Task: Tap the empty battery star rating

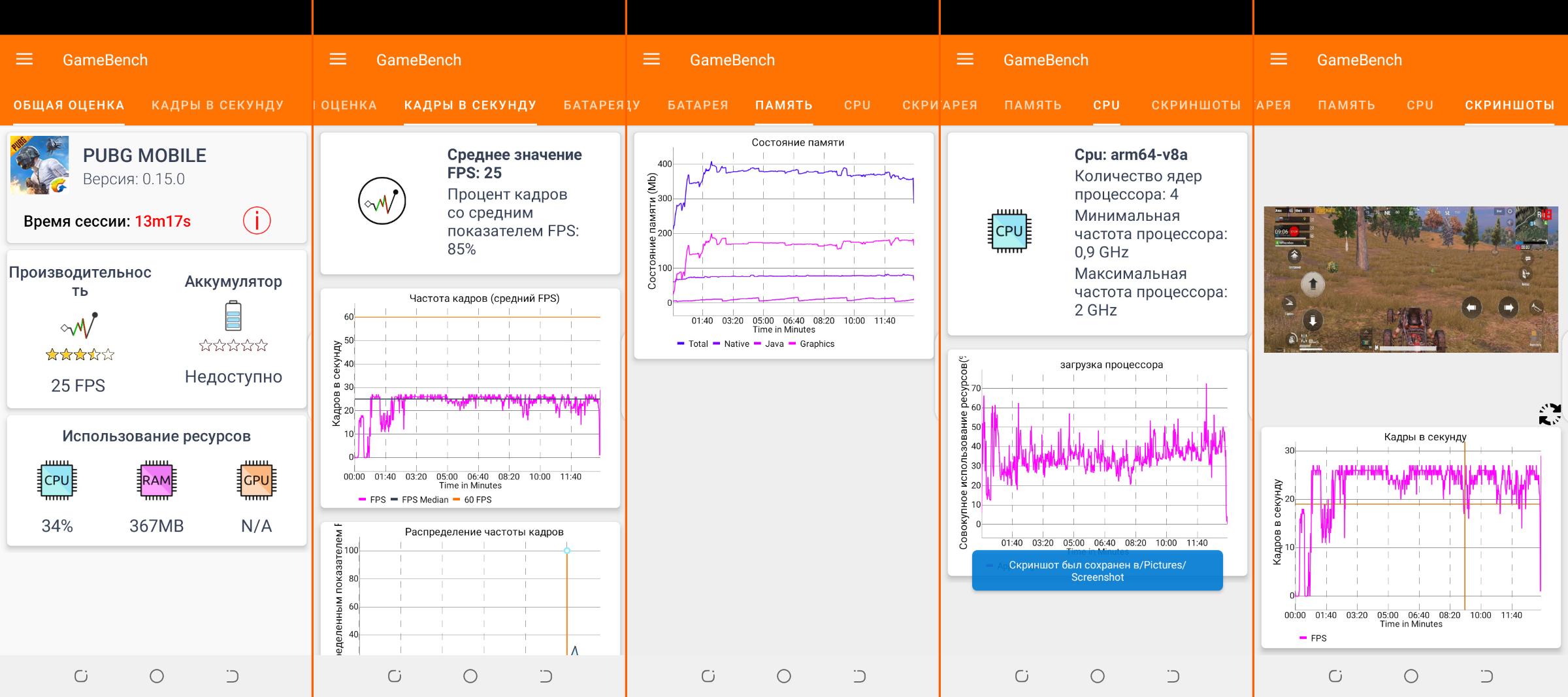Action: click(233, 346)
